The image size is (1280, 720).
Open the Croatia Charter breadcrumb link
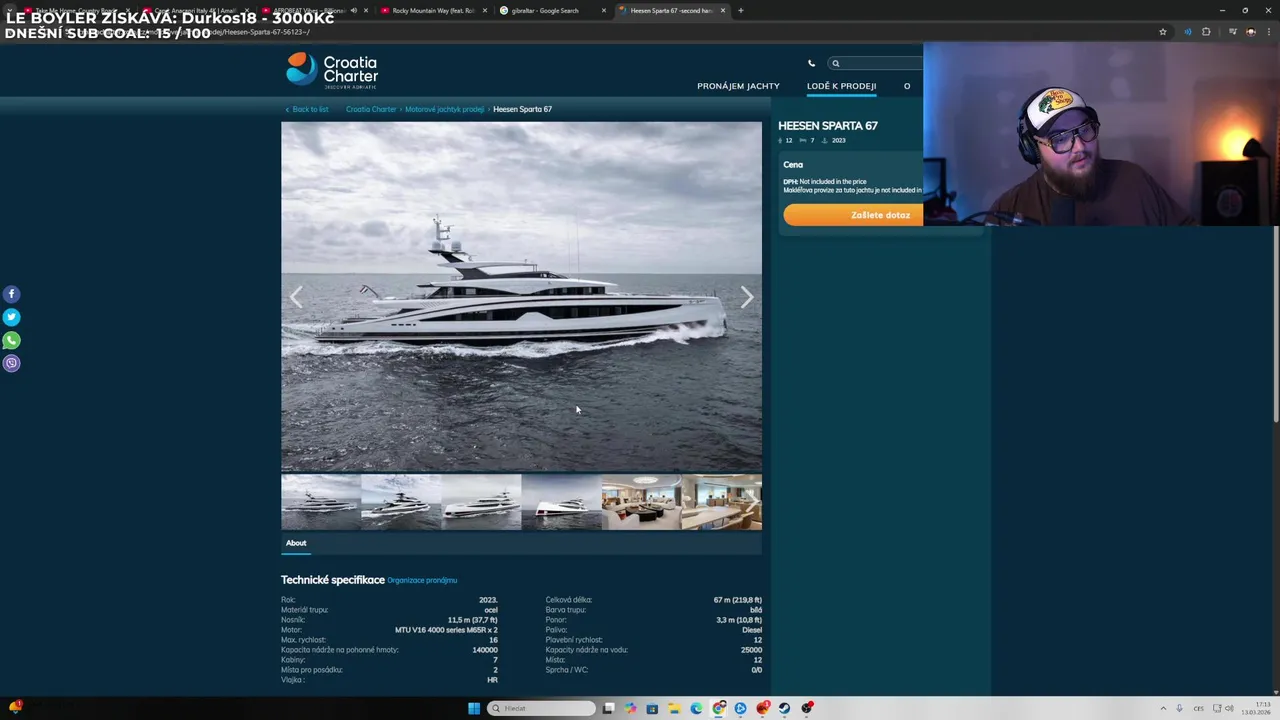click(x=371, y=109)
